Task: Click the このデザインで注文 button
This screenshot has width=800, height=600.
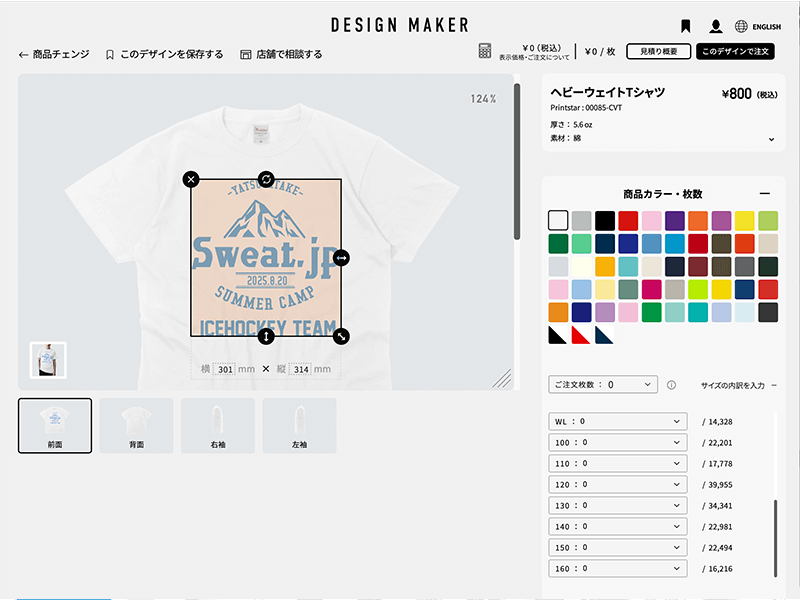Action: [x=735, y=51]
